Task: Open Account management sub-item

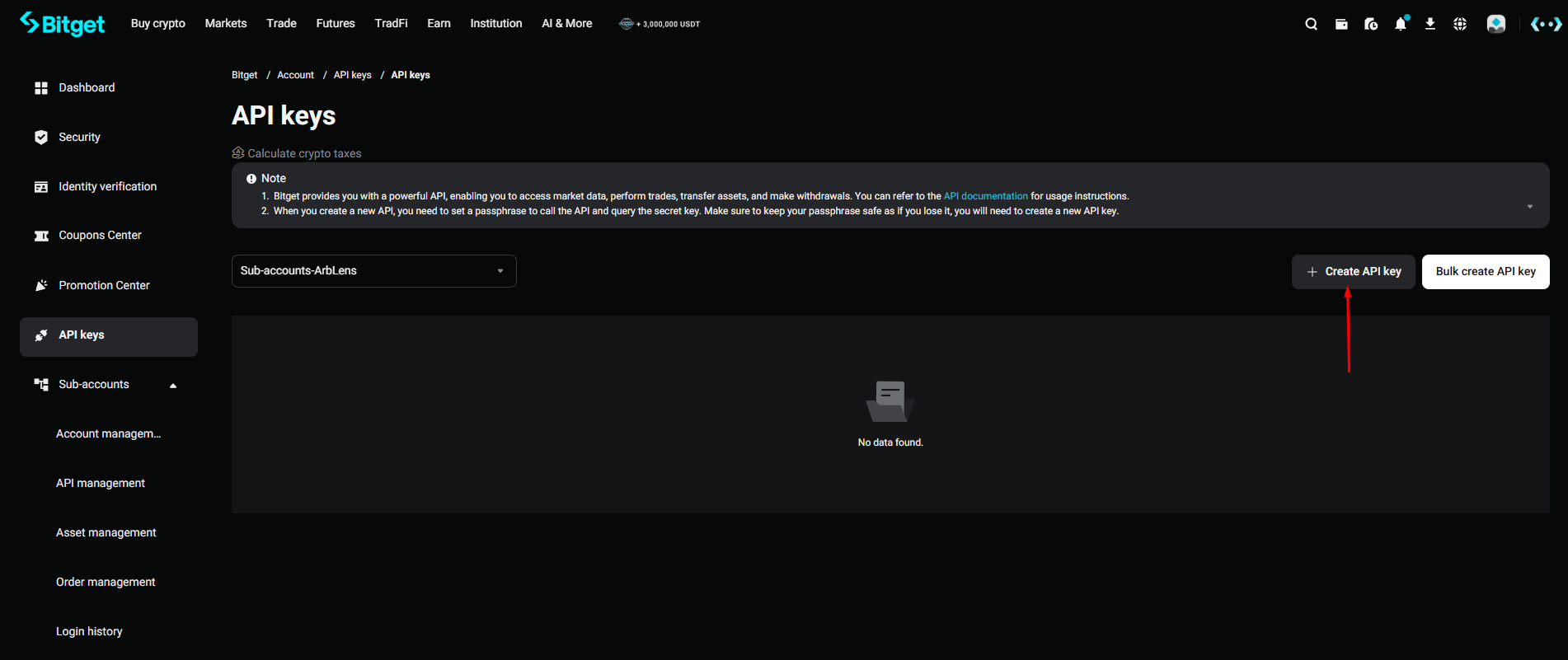Action: [x=108, y=434]
